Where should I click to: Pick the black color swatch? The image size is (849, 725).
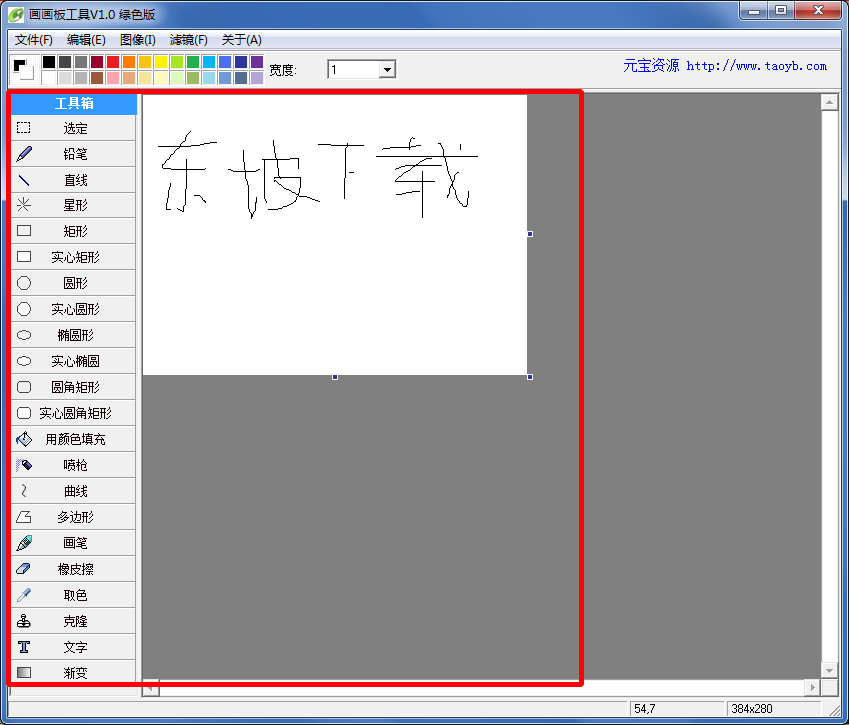(49, 62)
